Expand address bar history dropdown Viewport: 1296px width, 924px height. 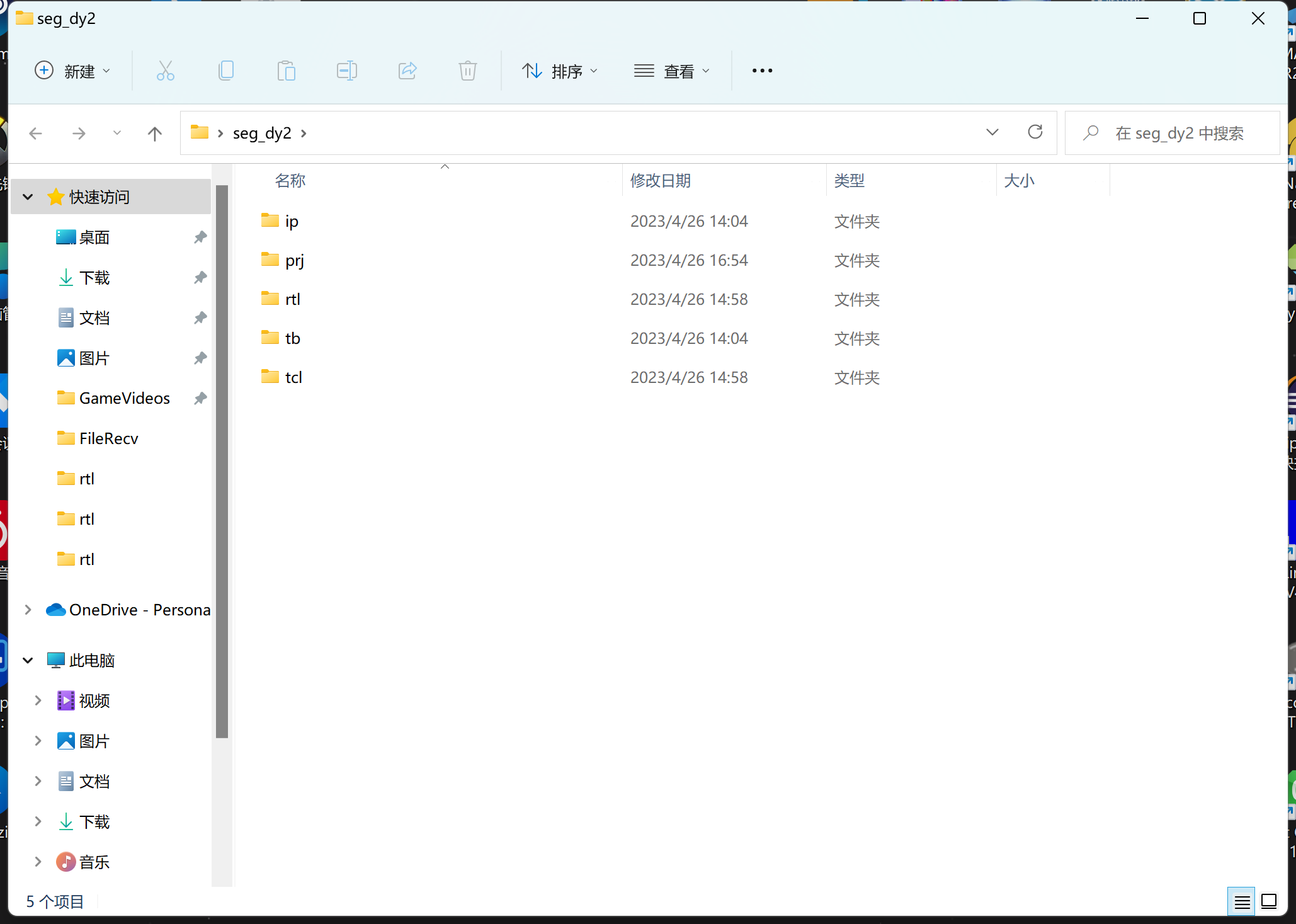[x=992, y=132]
